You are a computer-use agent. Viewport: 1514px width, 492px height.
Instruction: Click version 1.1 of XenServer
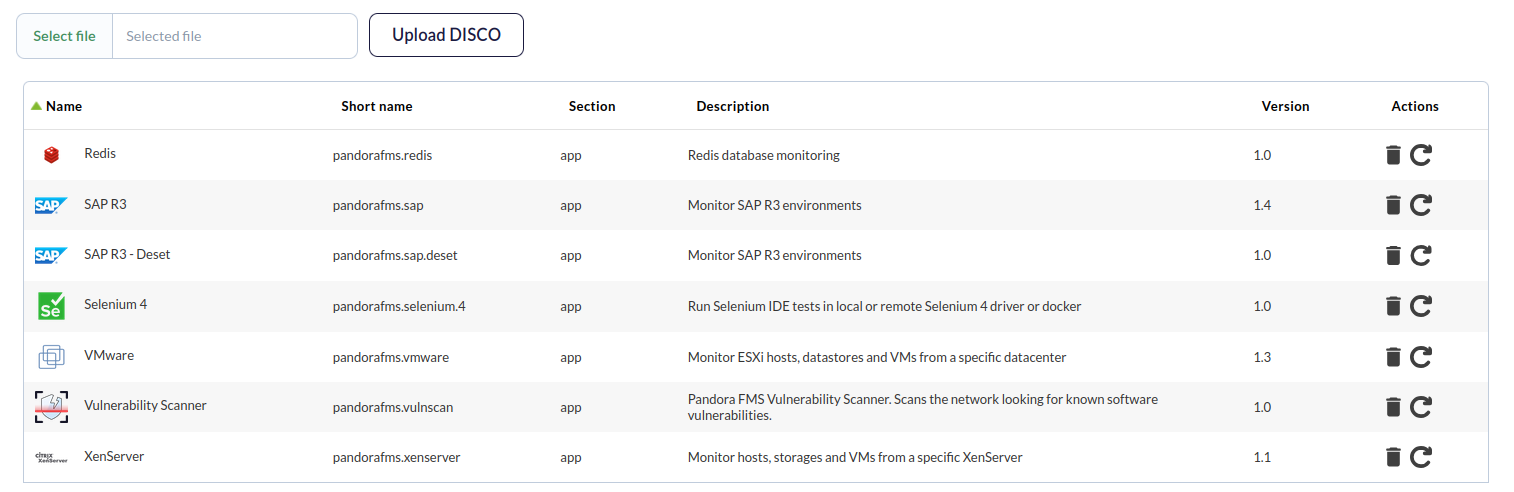click(x=1262, y=458)
